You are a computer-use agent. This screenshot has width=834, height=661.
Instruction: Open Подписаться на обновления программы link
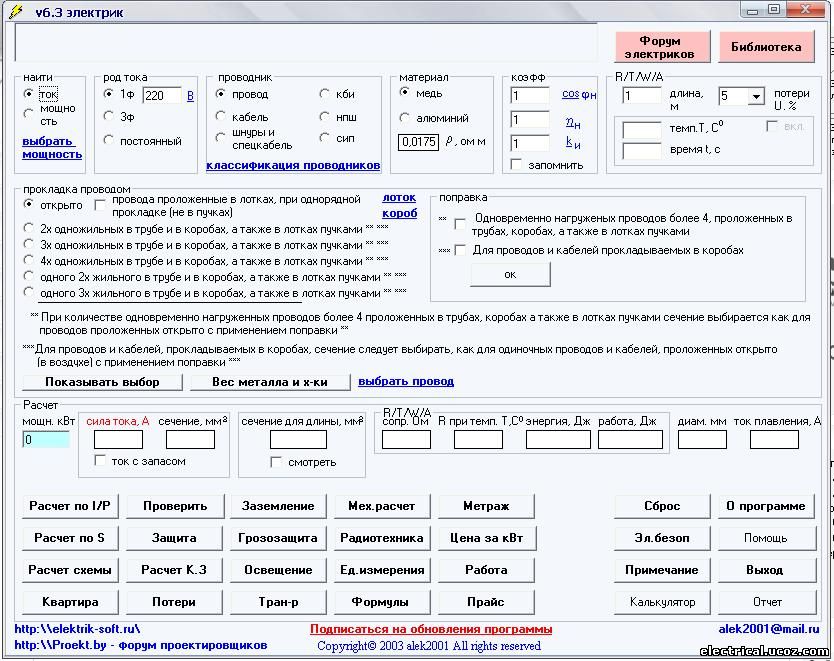430,629
